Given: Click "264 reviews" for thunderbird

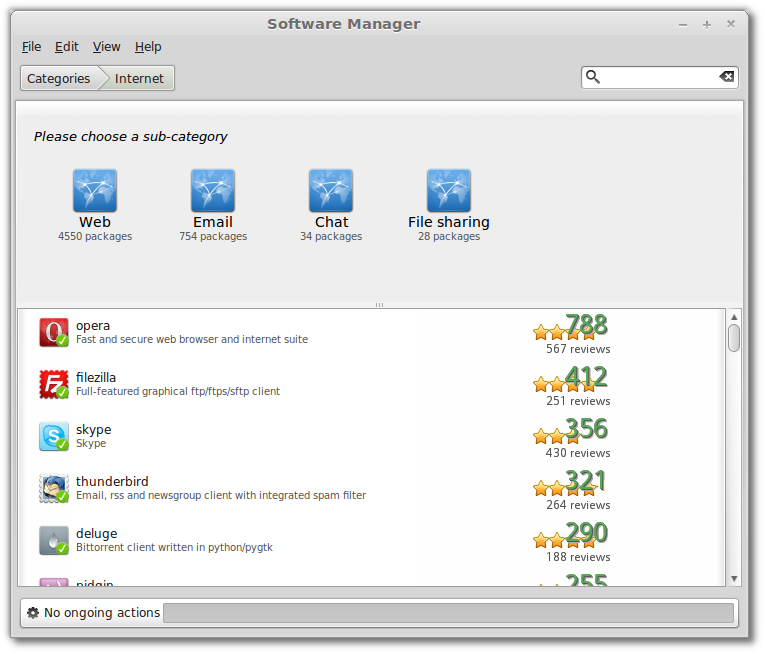Looking at the screenshot, I should tap(578, 505).
